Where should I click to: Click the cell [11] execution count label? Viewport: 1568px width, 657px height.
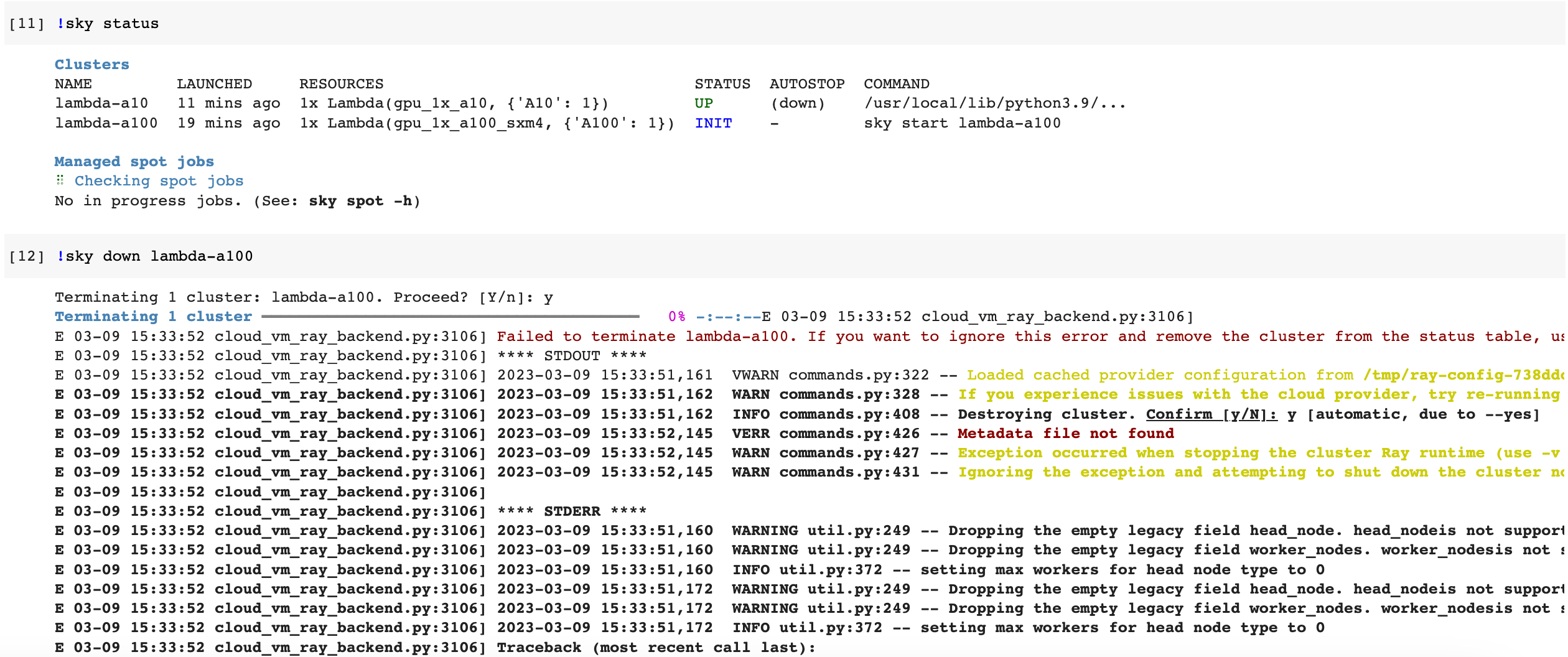(x=27, y=23)
